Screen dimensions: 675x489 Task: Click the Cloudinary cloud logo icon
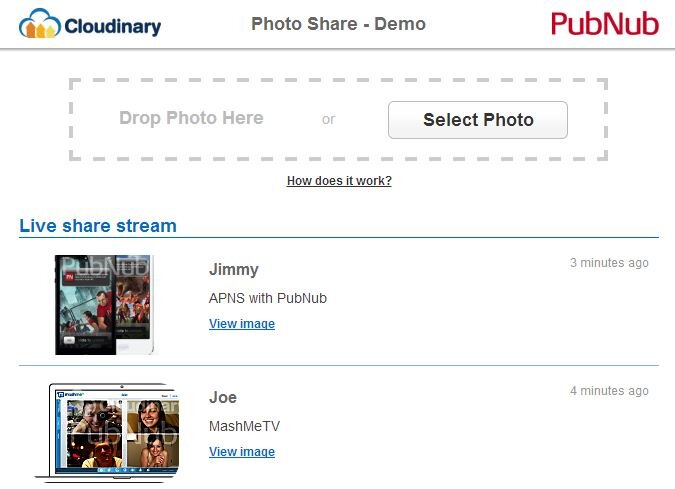[39, 23]
